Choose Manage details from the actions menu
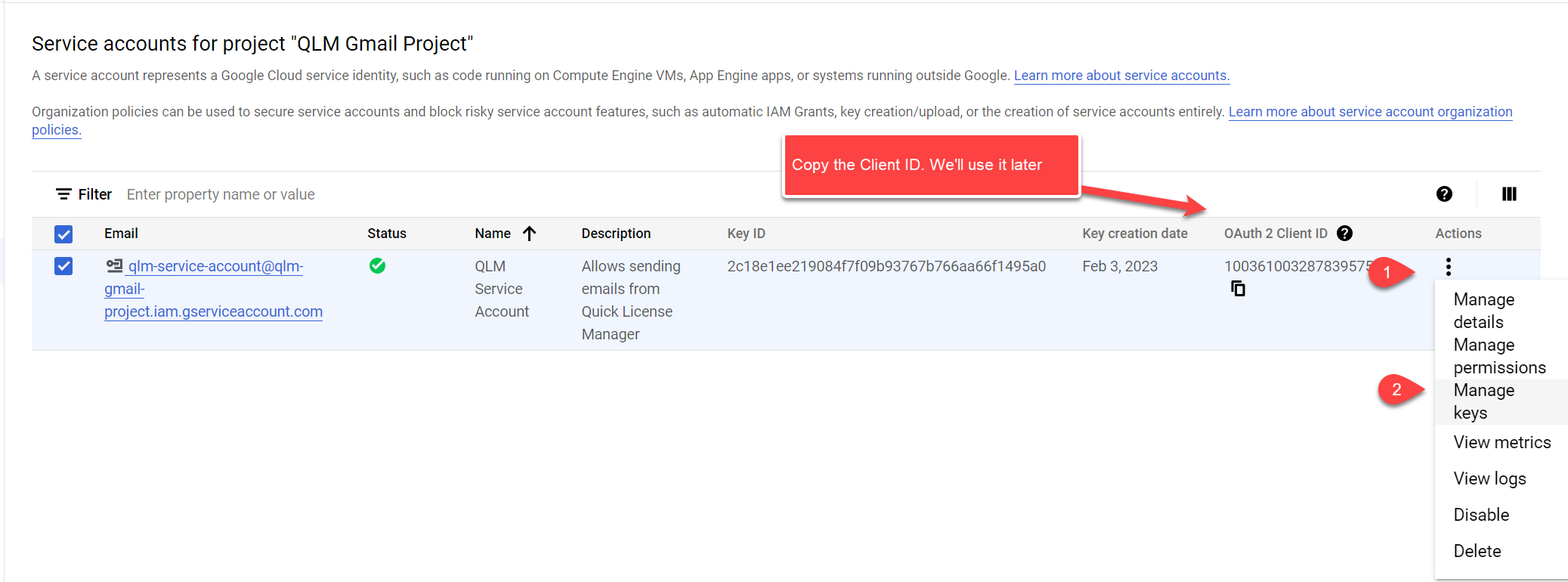The image size is (1568, 582). click(x=1502, y=311)
